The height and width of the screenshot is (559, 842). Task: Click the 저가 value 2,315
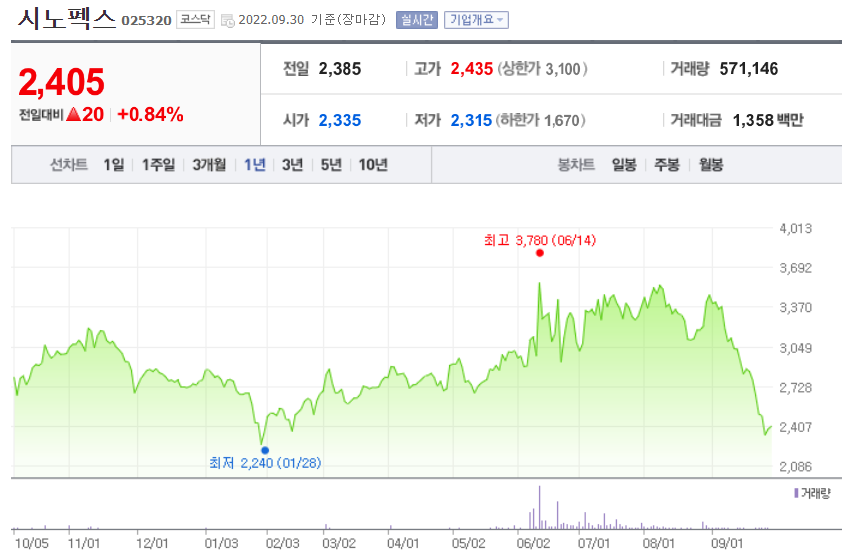point(471,120)
